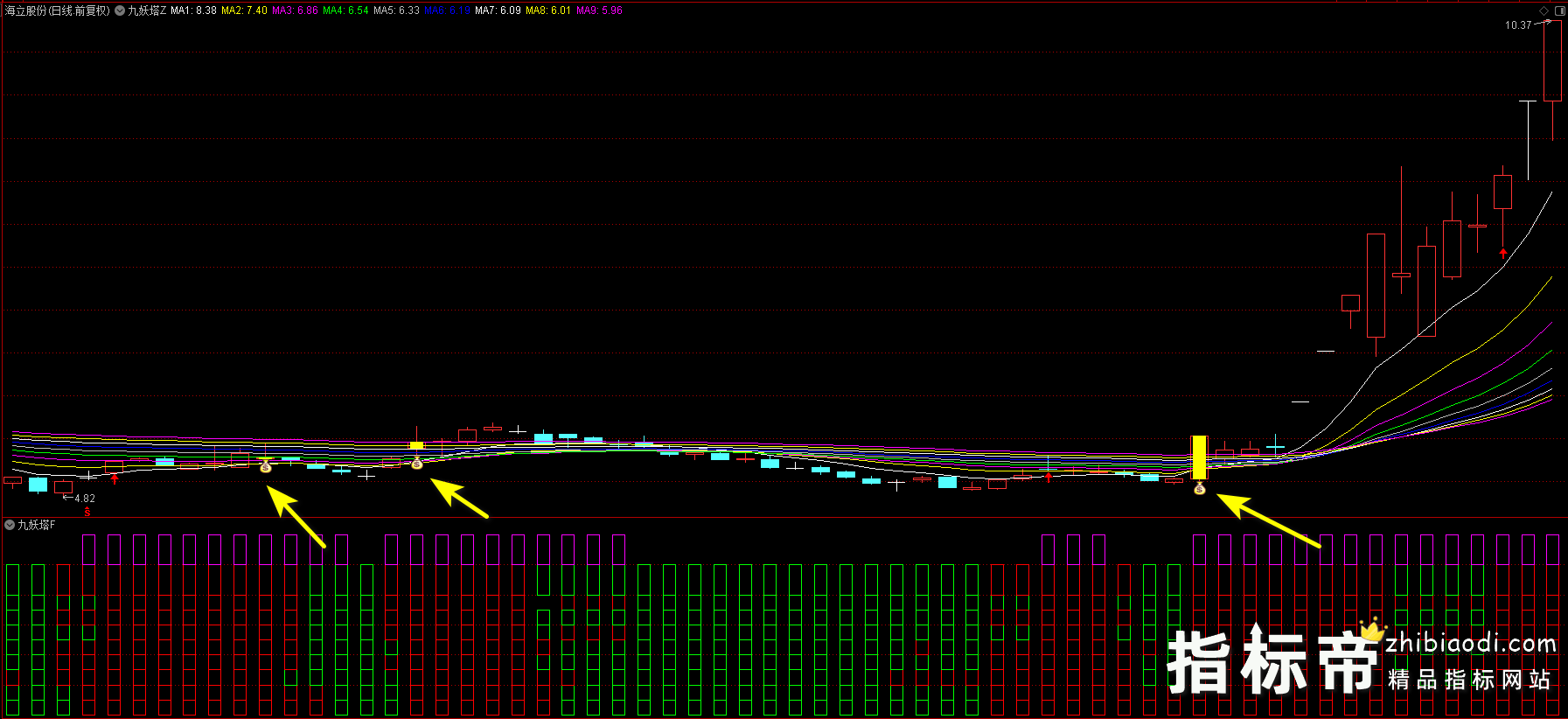Click the 10.37 high price label
1568x719 pixels.
point(1518,25)
